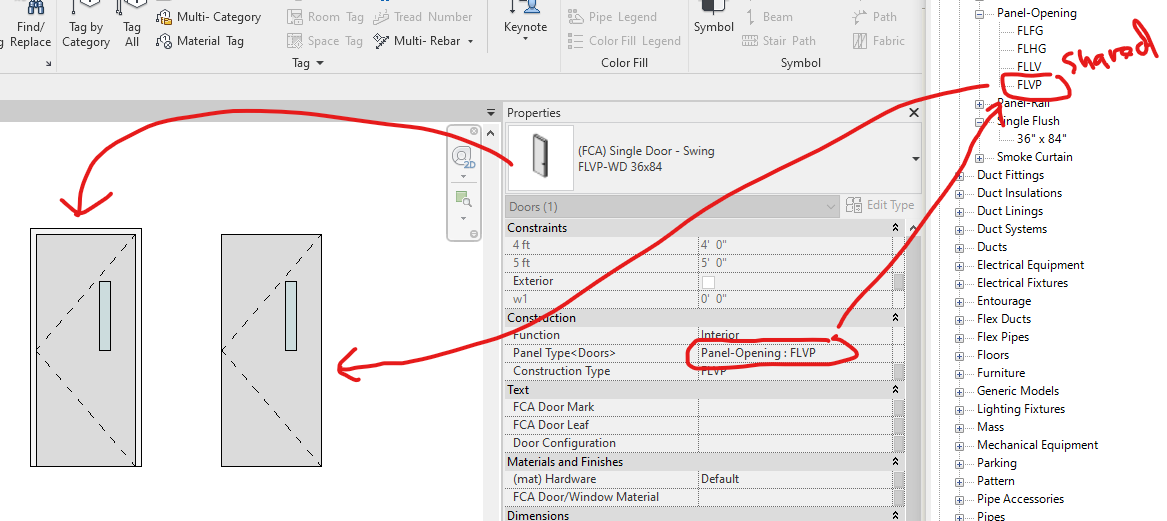Select the 36" x 84" door type
This screenshot has height=521, width=1167.
coord(1041,139)
